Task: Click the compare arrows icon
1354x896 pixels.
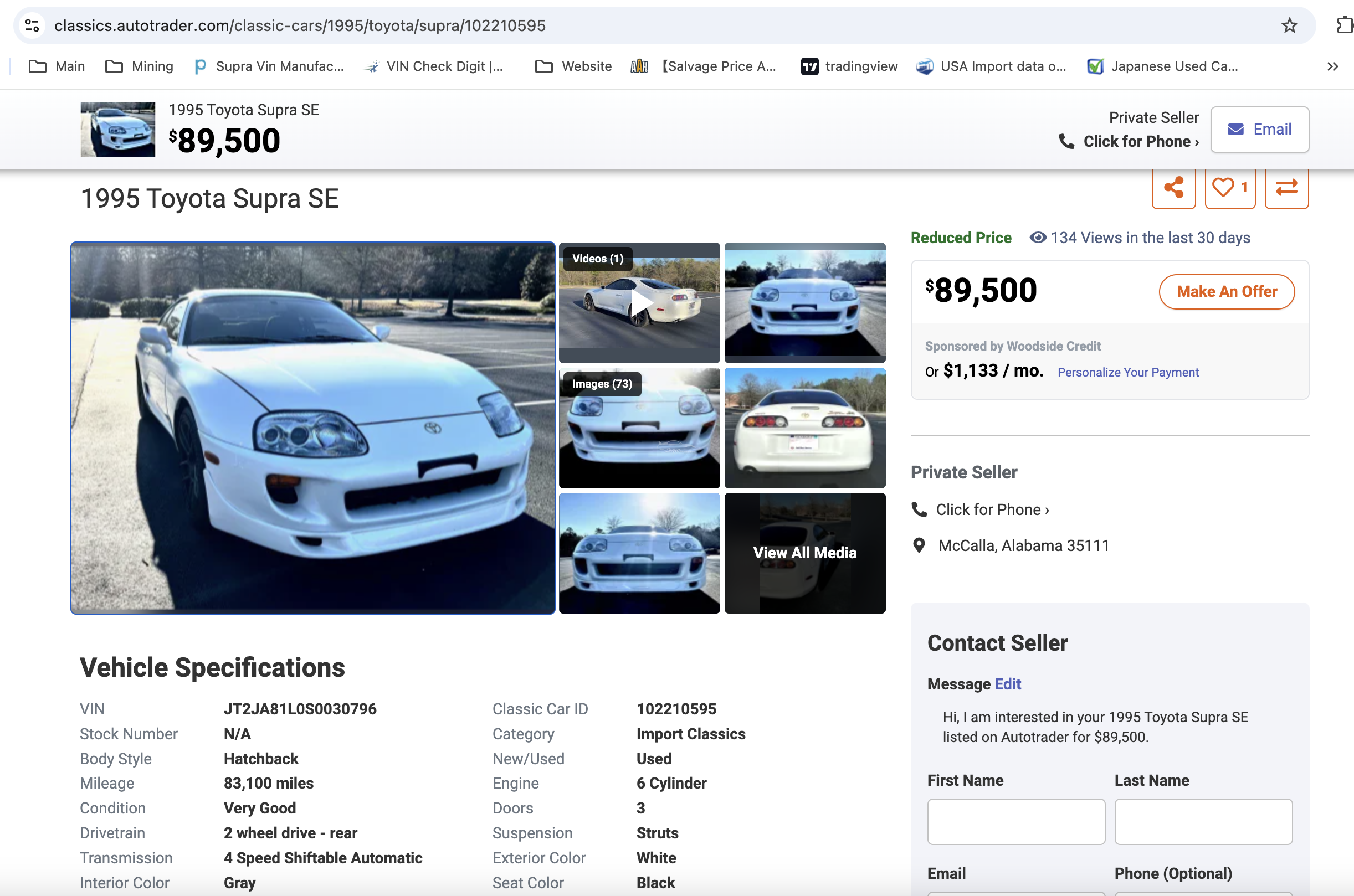Action: 1286,187
